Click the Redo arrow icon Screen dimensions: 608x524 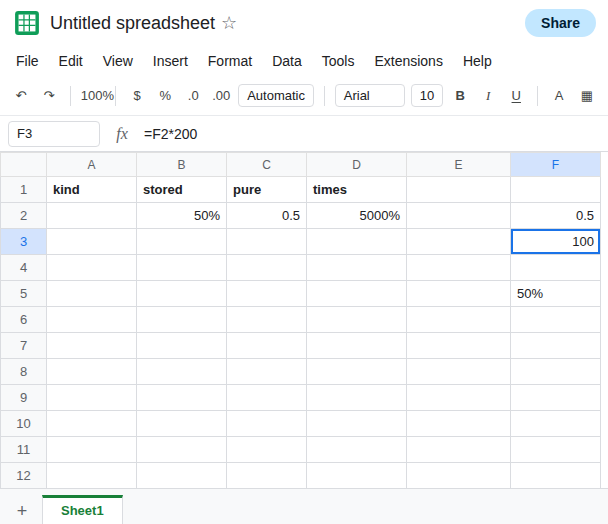49,95
